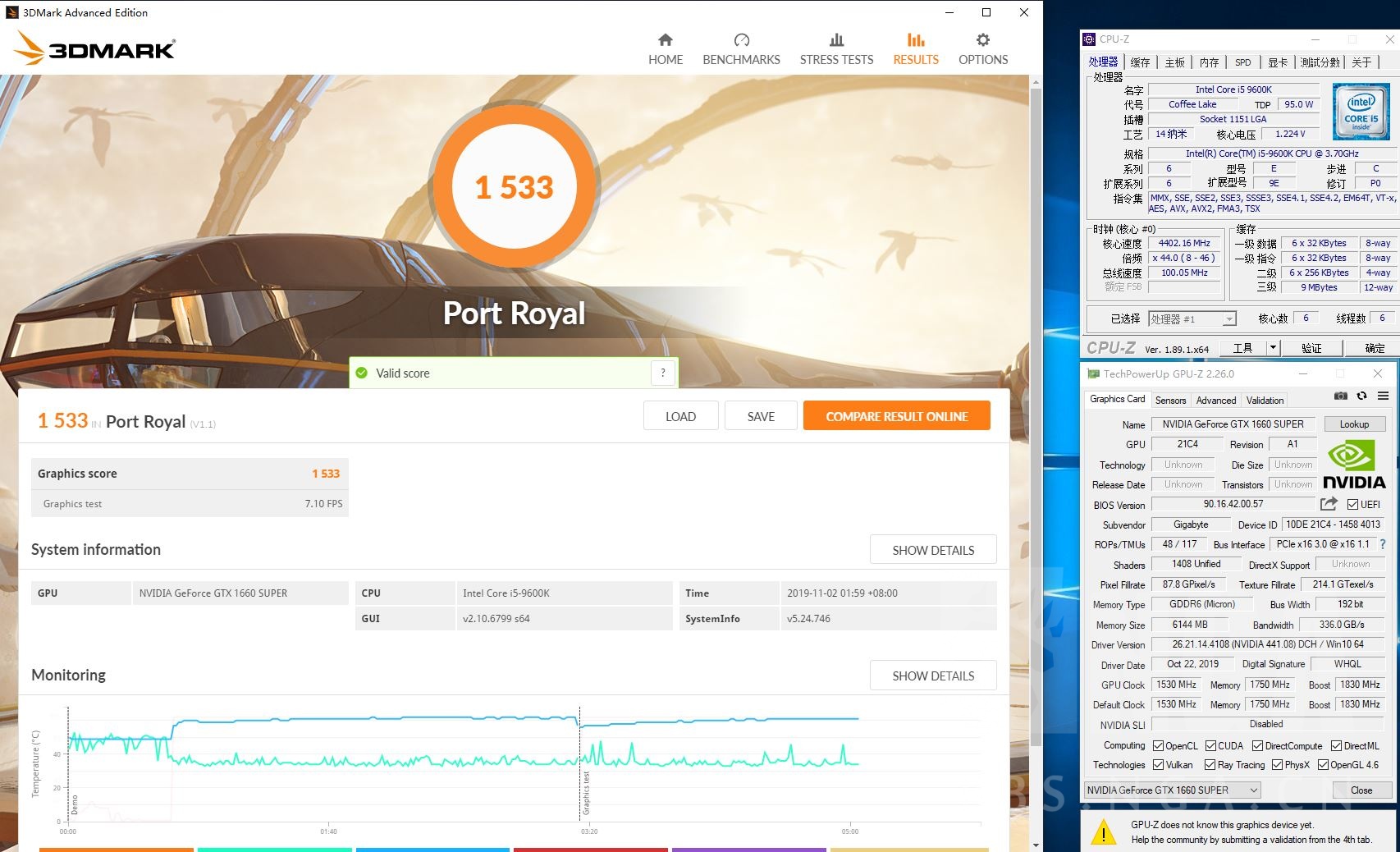Click the GPU-Z title bar icon
Screen dimensions: 1400x852
pos(1093,373)
